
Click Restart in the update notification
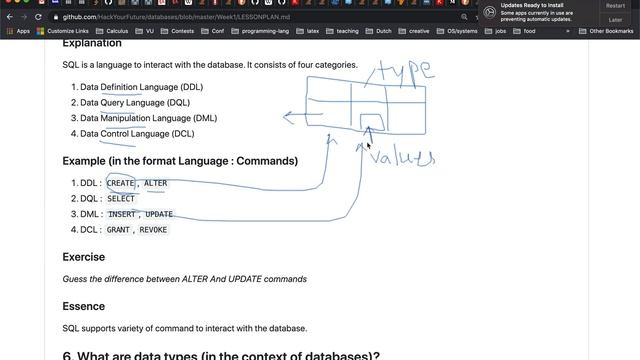(x=615, y=6)
